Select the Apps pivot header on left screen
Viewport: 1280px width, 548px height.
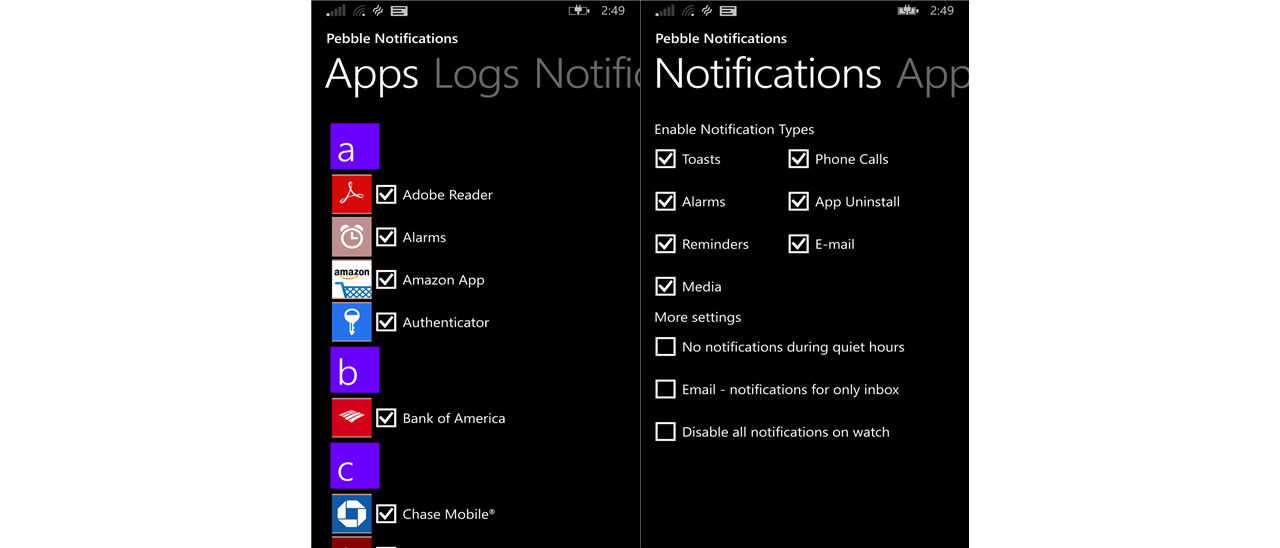click(372, 76)
